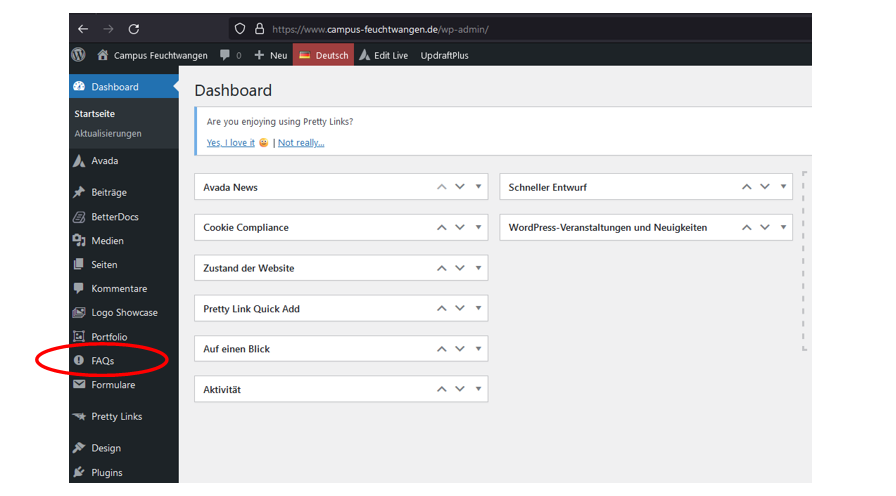
Task: Click the German flag icon
Action: coord(305,55)
